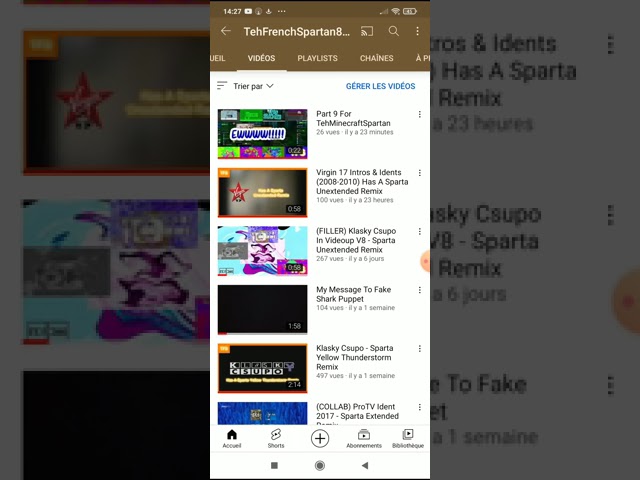Tap channel name TehFrenchSpartan8... in header
The height and width of the screenshot is (480, 640).
[296, 31]
